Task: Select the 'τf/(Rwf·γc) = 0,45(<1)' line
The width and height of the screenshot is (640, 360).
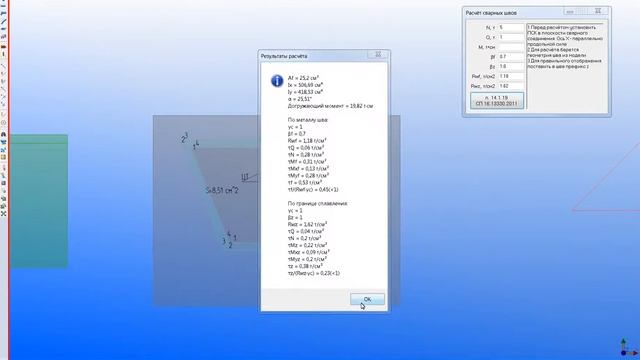Action: [x=313, y=189]
